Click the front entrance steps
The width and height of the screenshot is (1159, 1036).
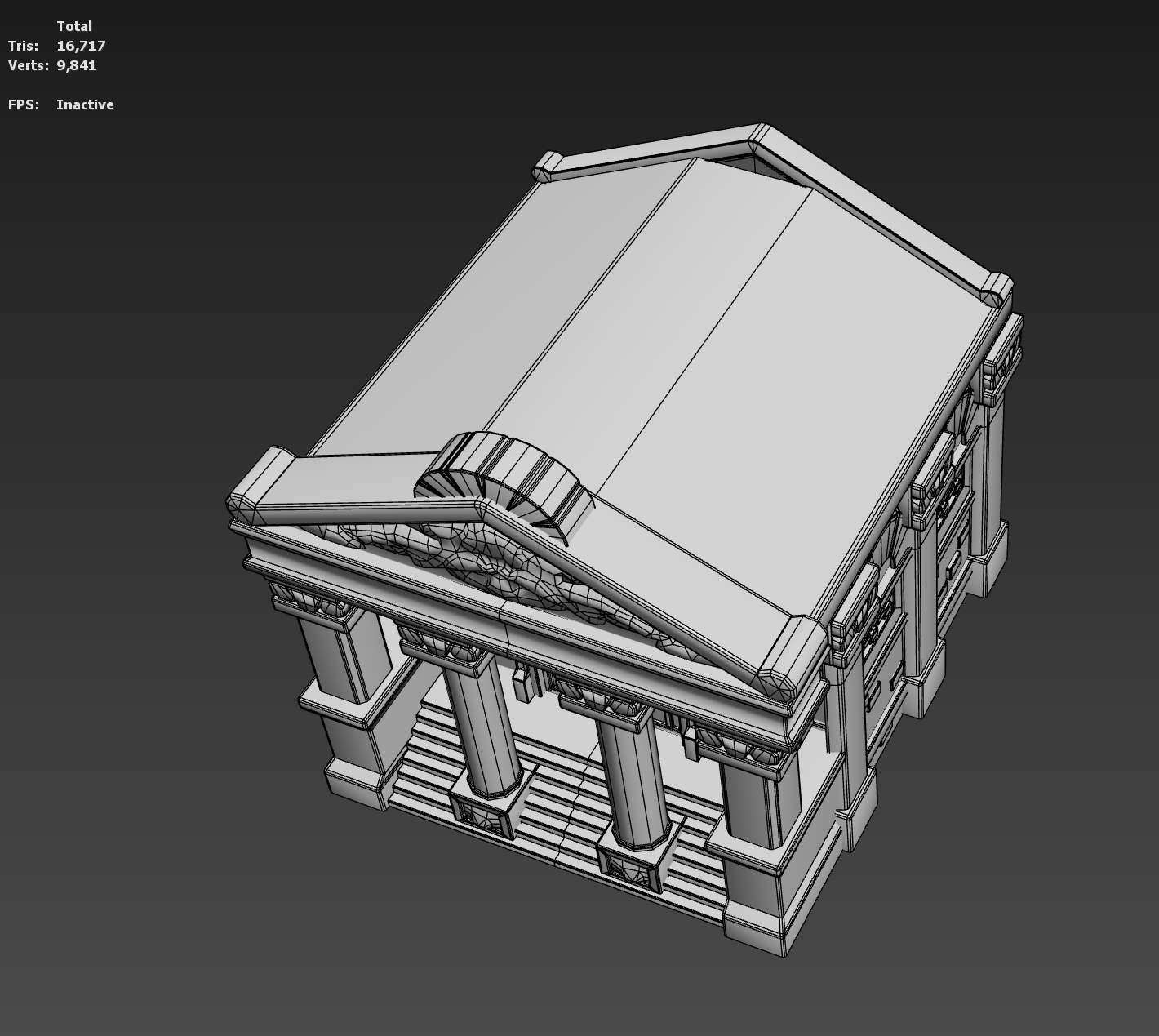pyautogui.click(x=555, y=784)
